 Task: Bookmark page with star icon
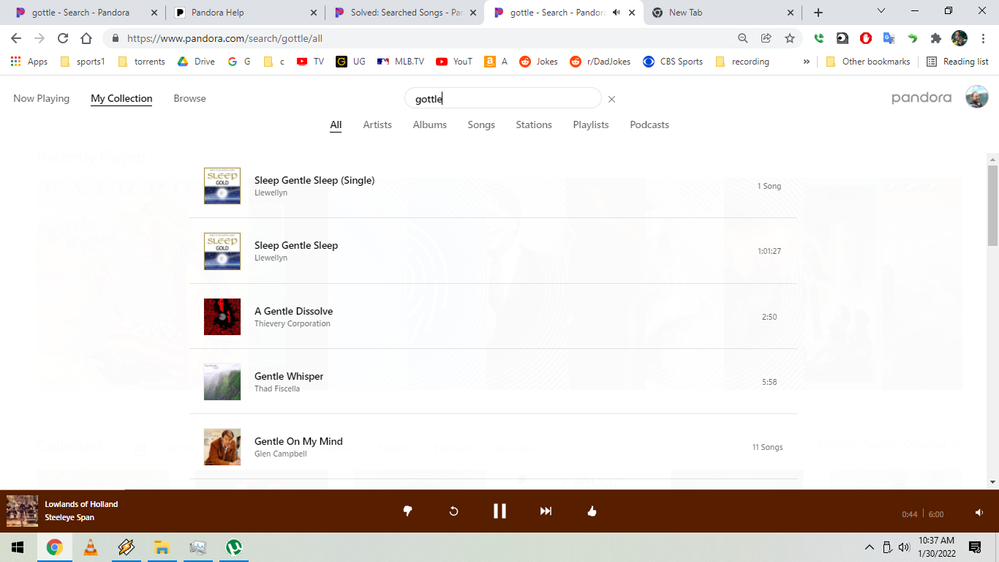tap(790, 38)
